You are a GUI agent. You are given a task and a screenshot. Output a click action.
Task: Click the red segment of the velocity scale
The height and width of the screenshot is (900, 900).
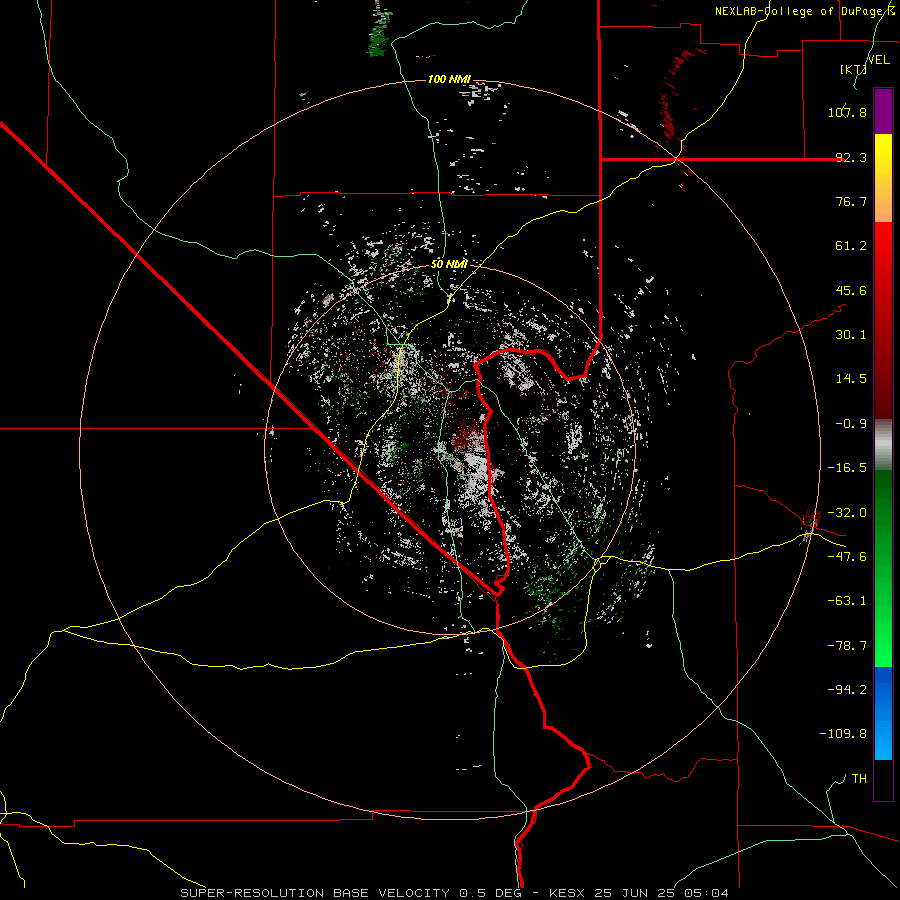click(x=883, y=320)
